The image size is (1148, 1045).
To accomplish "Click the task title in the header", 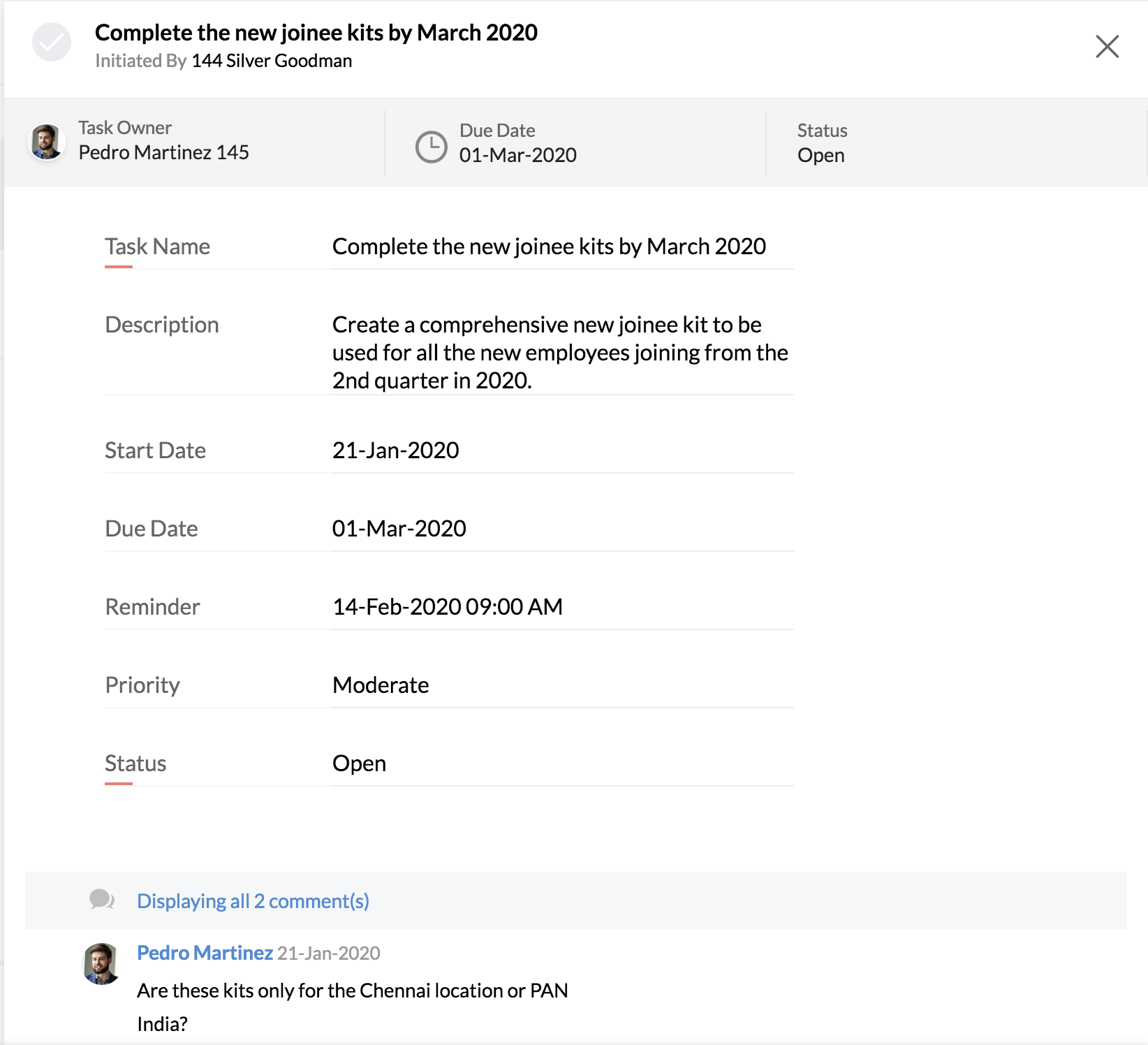I will coord(316,33).
